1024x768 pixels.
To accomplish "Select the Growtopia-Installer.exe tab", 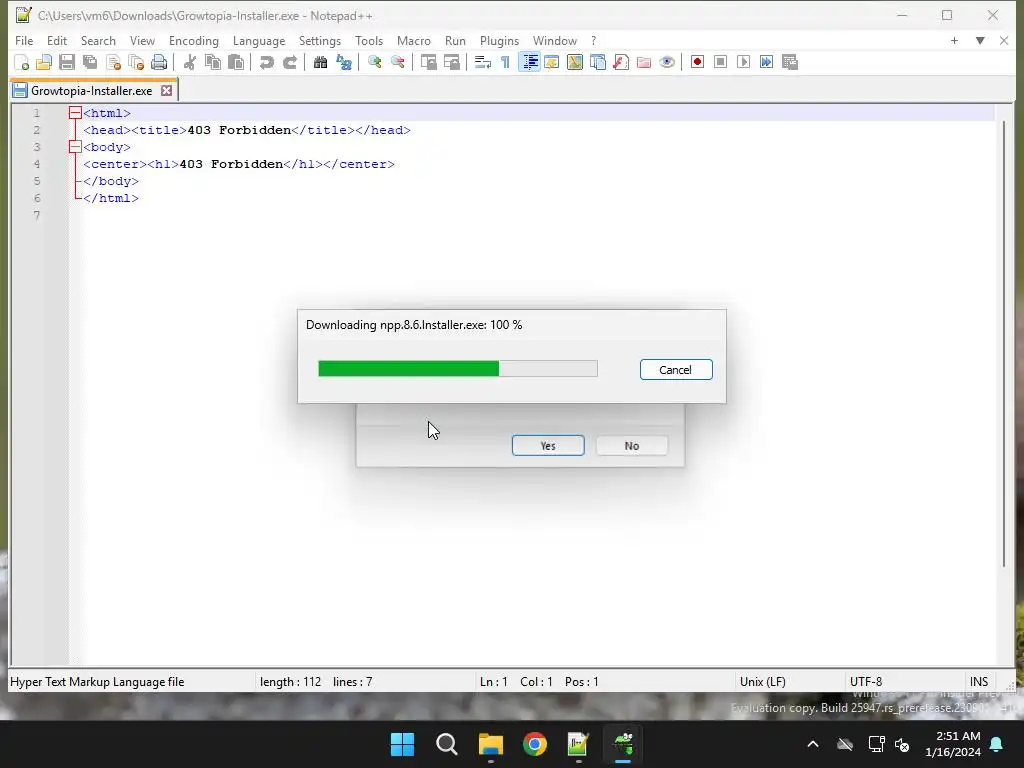I will tap(91, 91).
